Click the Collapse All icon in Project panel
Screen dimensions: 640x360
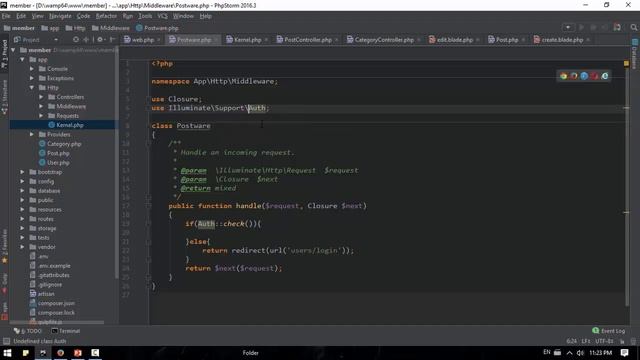point(86,40)
